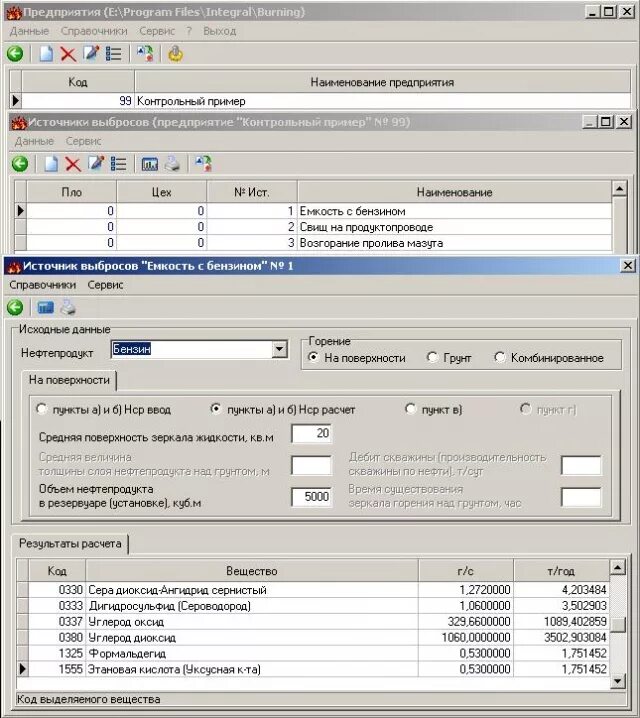Screen dimensions: 640x718
Task: Open Сервис menu in Предприятия window
Action: 157,31
